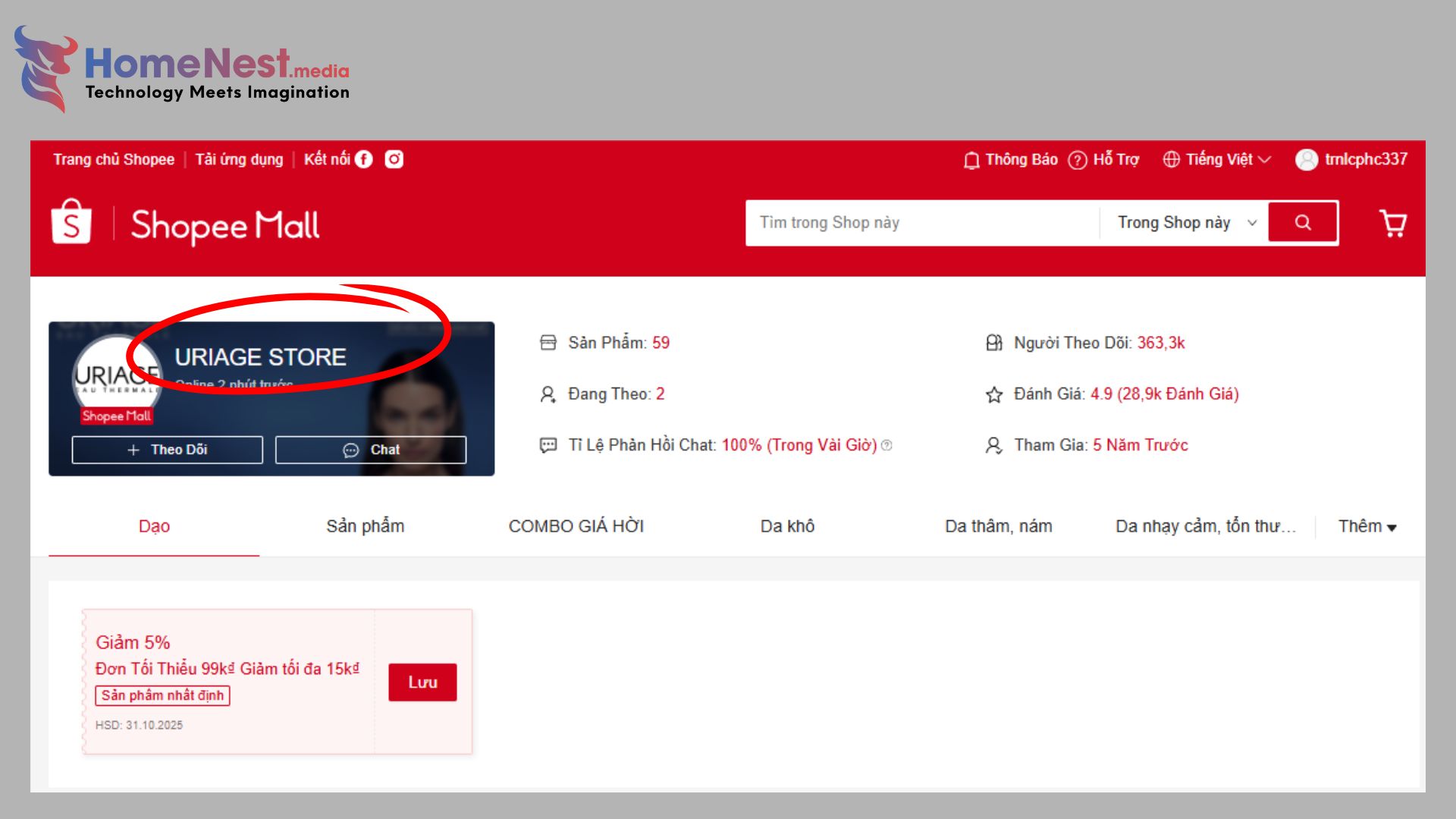This screenshot has height=819, width=1456.
Task: Click the chat response info icon
Action: (x=886, y=445)
